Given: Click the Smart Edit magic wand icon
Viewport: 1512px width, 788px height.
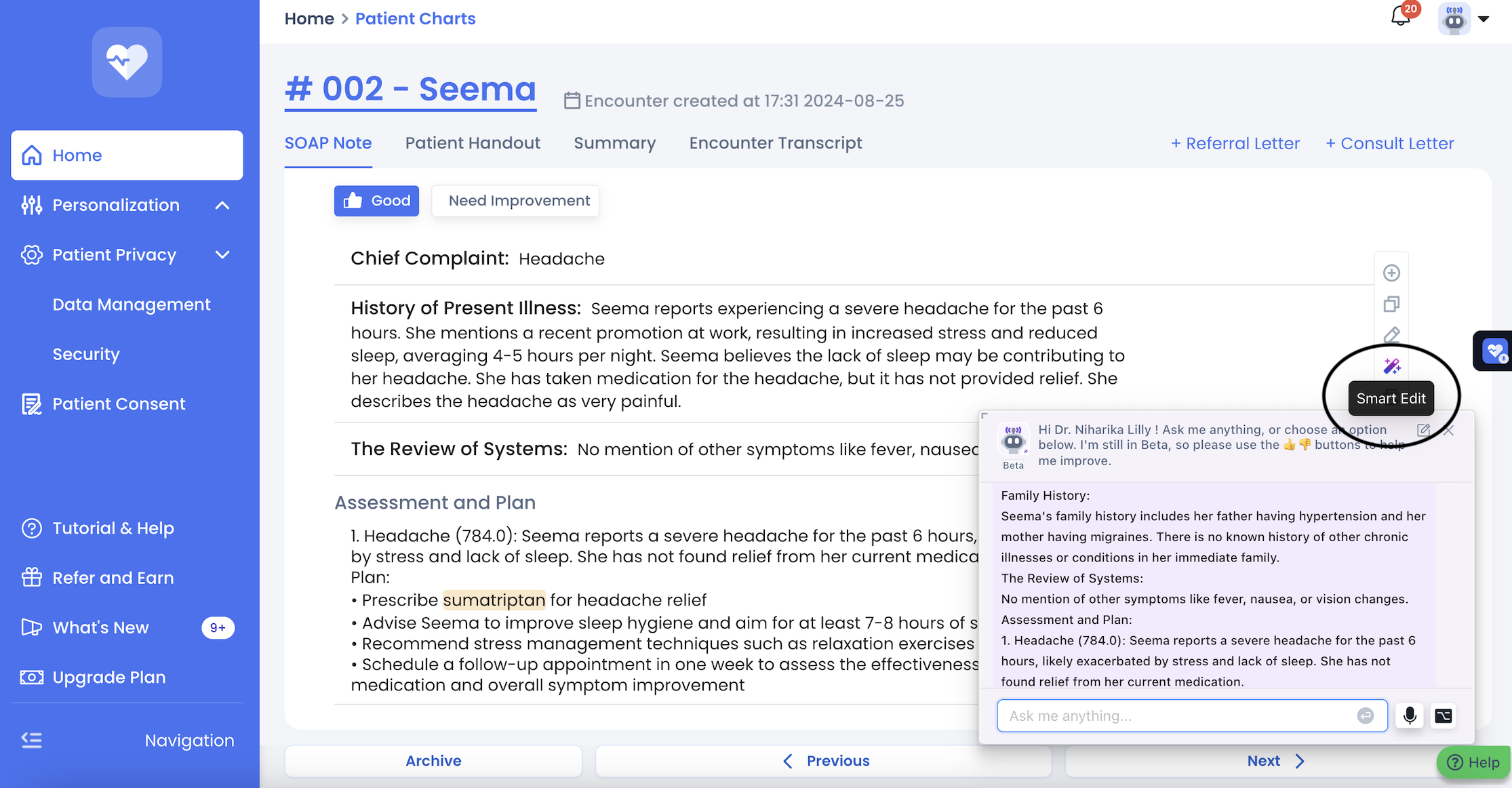Looking at the screenshot, I should click(1391, 366).
